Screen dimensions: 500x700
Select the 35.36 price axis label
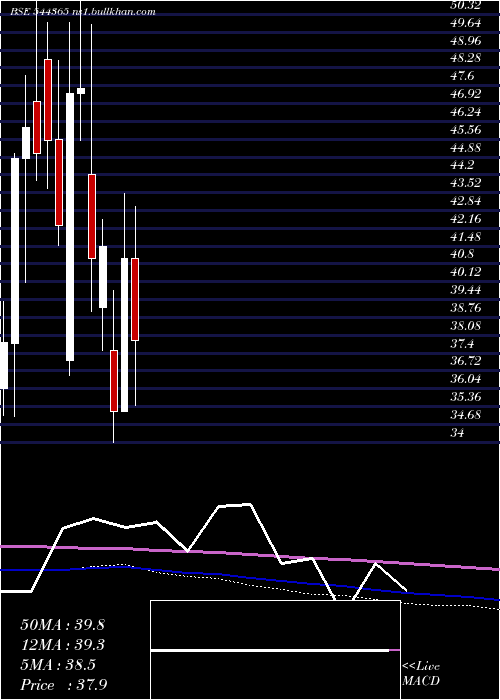466,397
